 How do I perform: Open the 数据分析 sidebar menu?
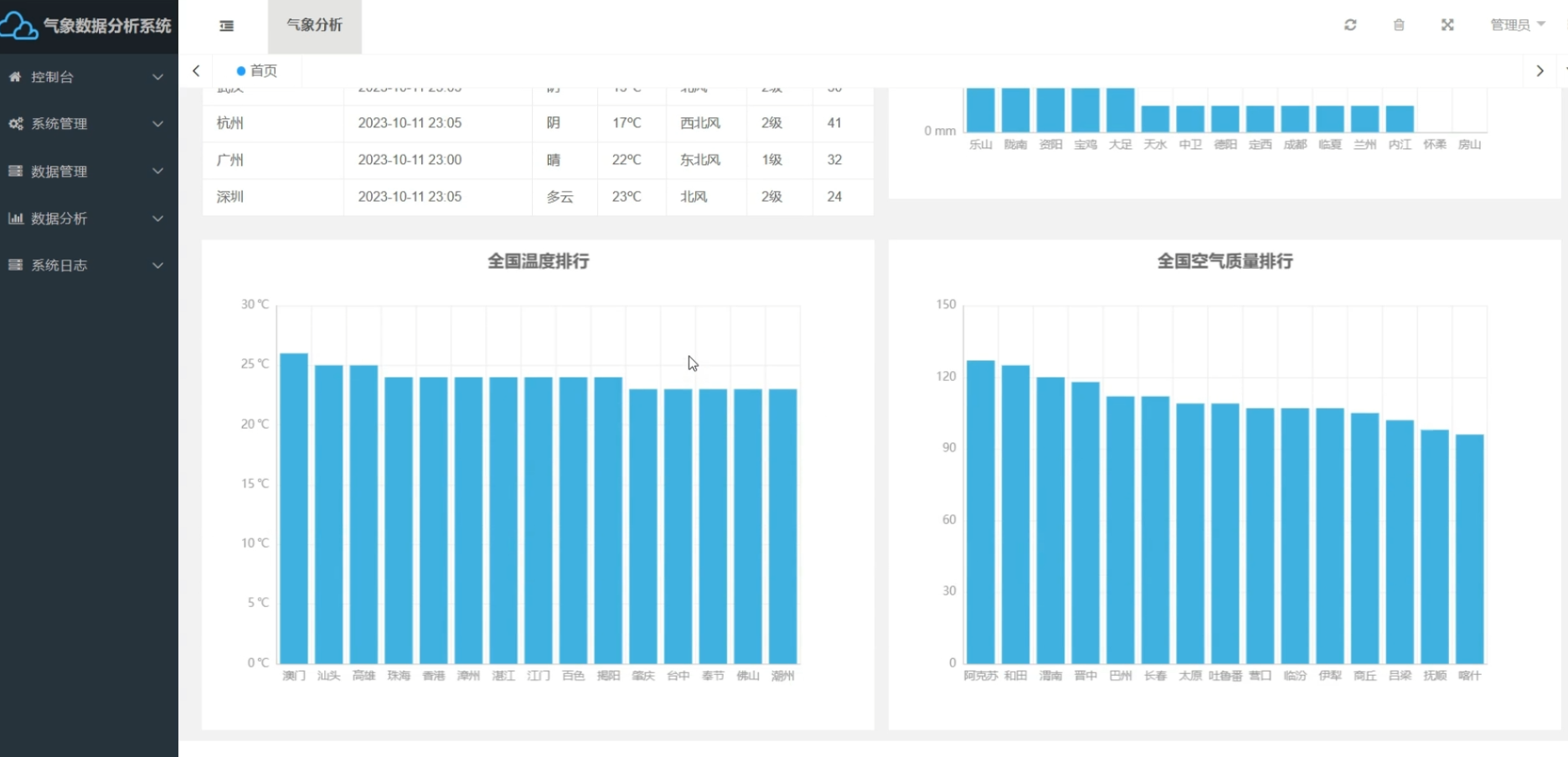(x=89, y=219)
